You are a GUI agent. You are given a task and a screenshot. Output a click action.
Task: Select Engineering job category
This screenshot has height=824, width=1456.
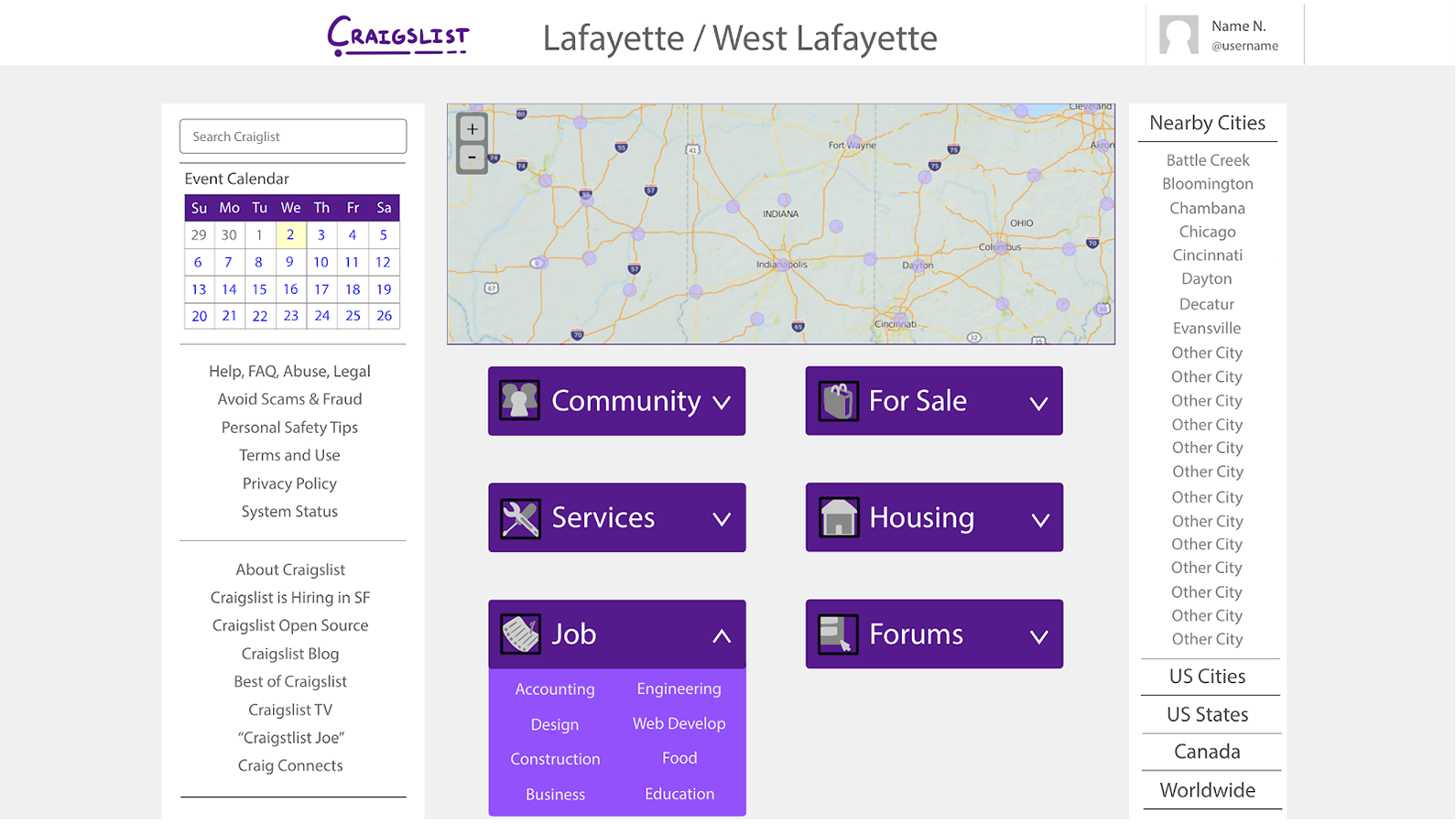[679, 688]
